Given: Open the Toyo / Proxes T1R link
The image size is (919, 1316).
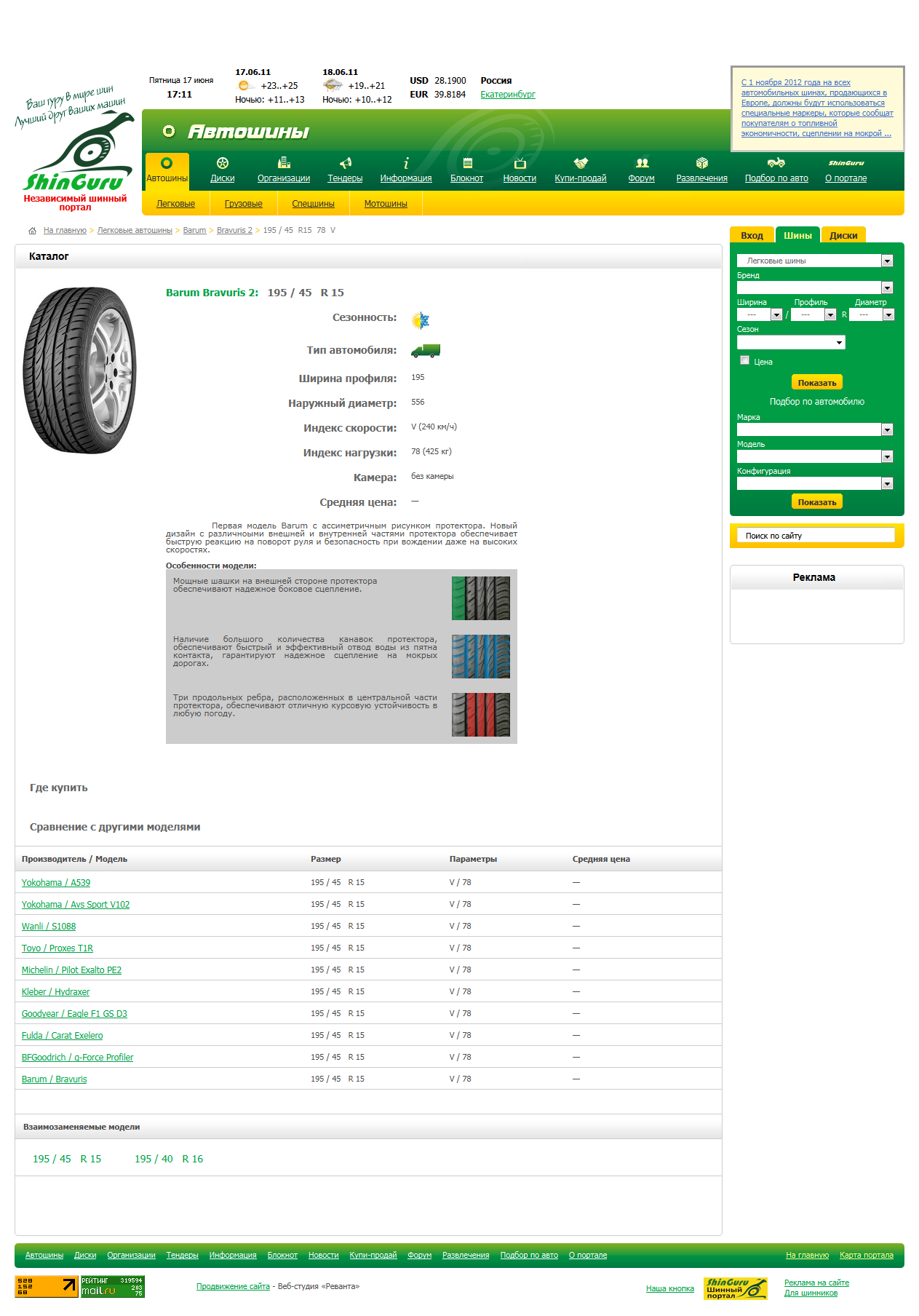Looking at the screenshot, I should pyautogui.click(x=57, y=948).
